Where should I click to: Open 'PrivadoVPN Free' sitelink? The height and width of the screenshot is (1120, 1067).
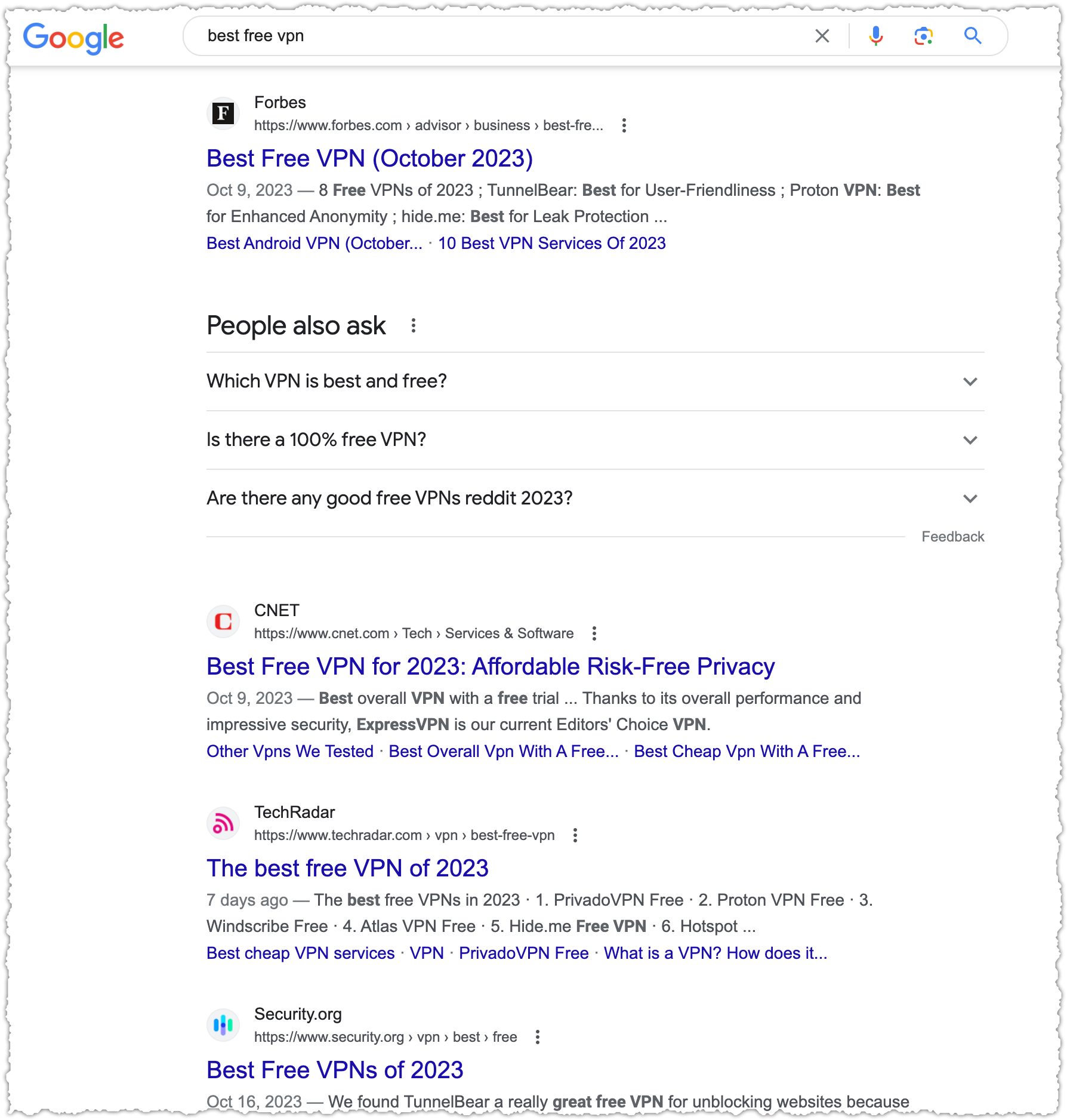[x=523, y=953]
